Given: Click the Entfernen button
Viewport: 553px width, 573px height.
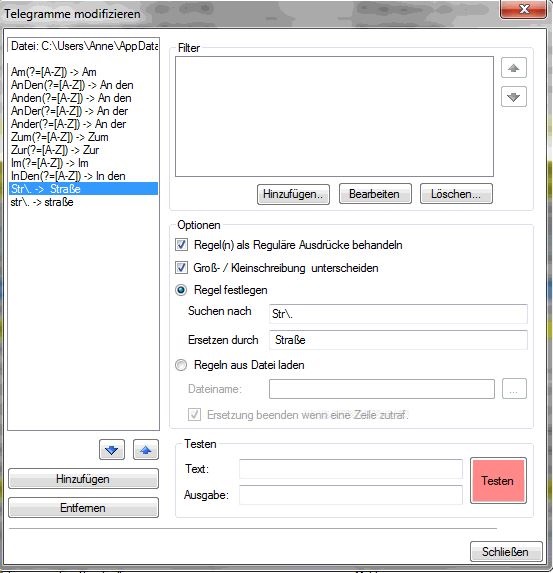Looking at the screenshot, I should point(83,508).
